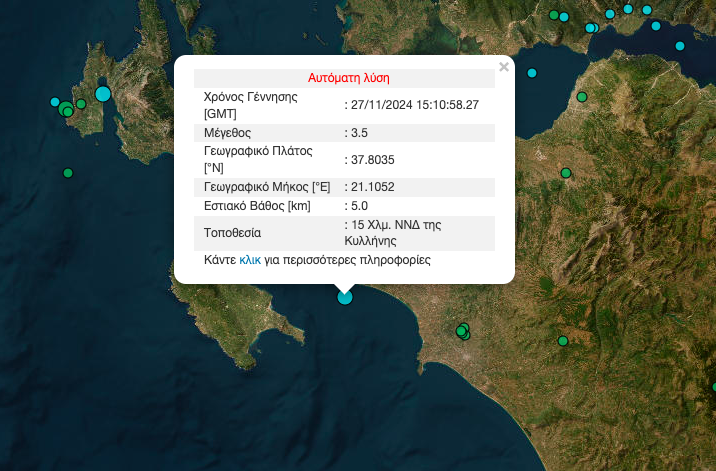Click the latitude value '37.8035'
Image resolution: width=716 pixels, height=471 pixels.
pyautogui.click(x=373, y=160)
